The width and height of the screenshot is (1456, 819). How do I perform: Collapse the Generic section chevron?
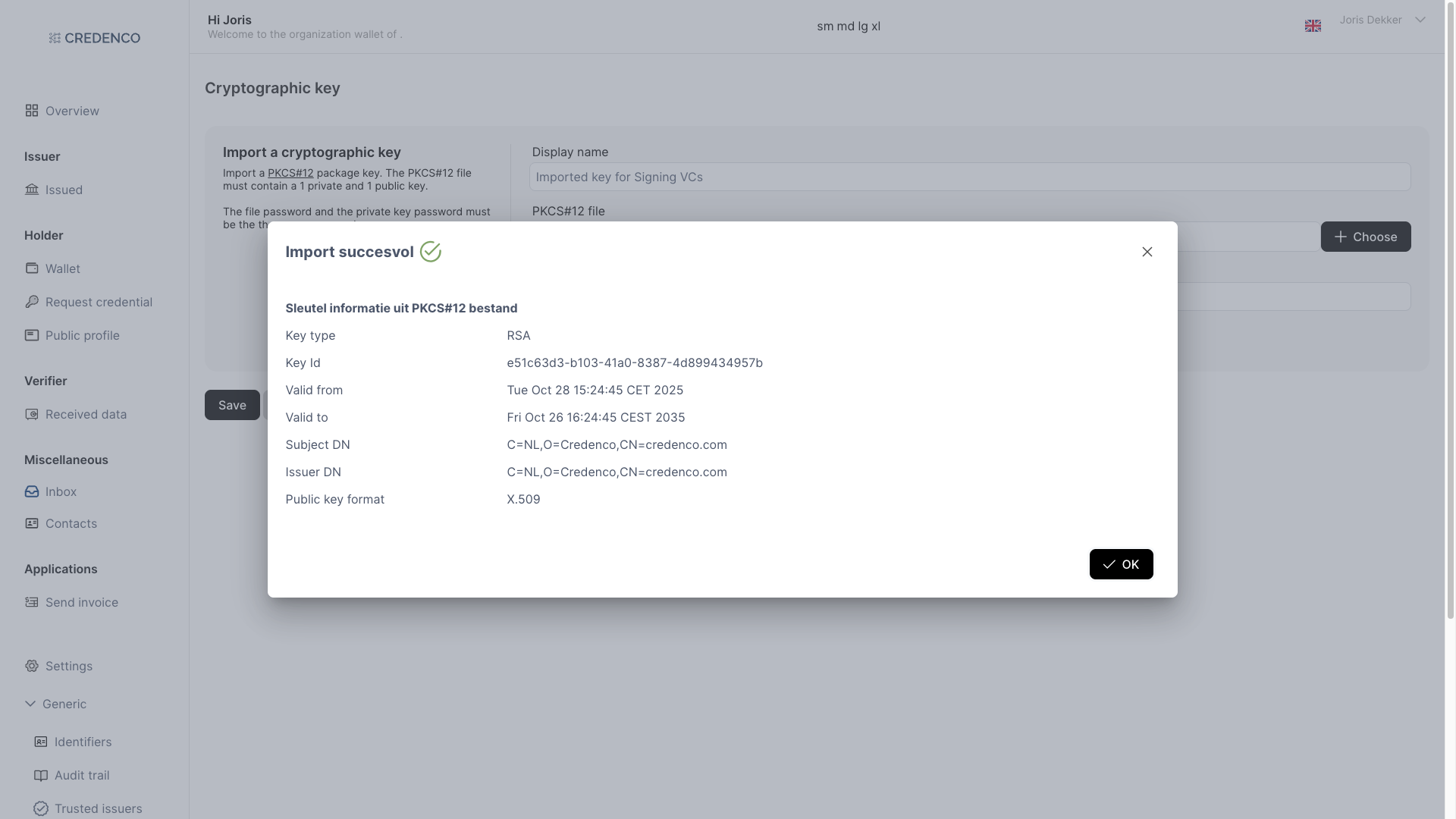coord(30,704)
